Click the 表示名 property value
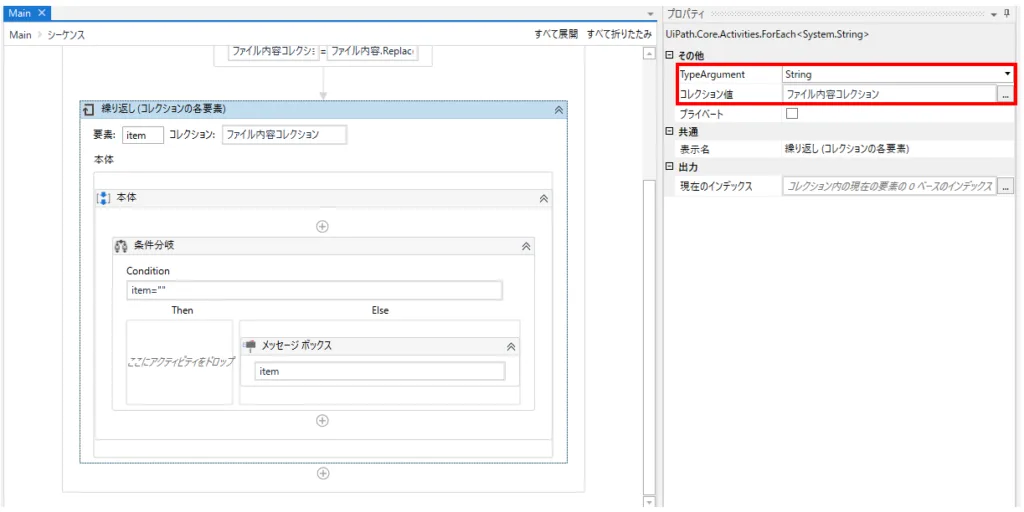 [898, 149]
